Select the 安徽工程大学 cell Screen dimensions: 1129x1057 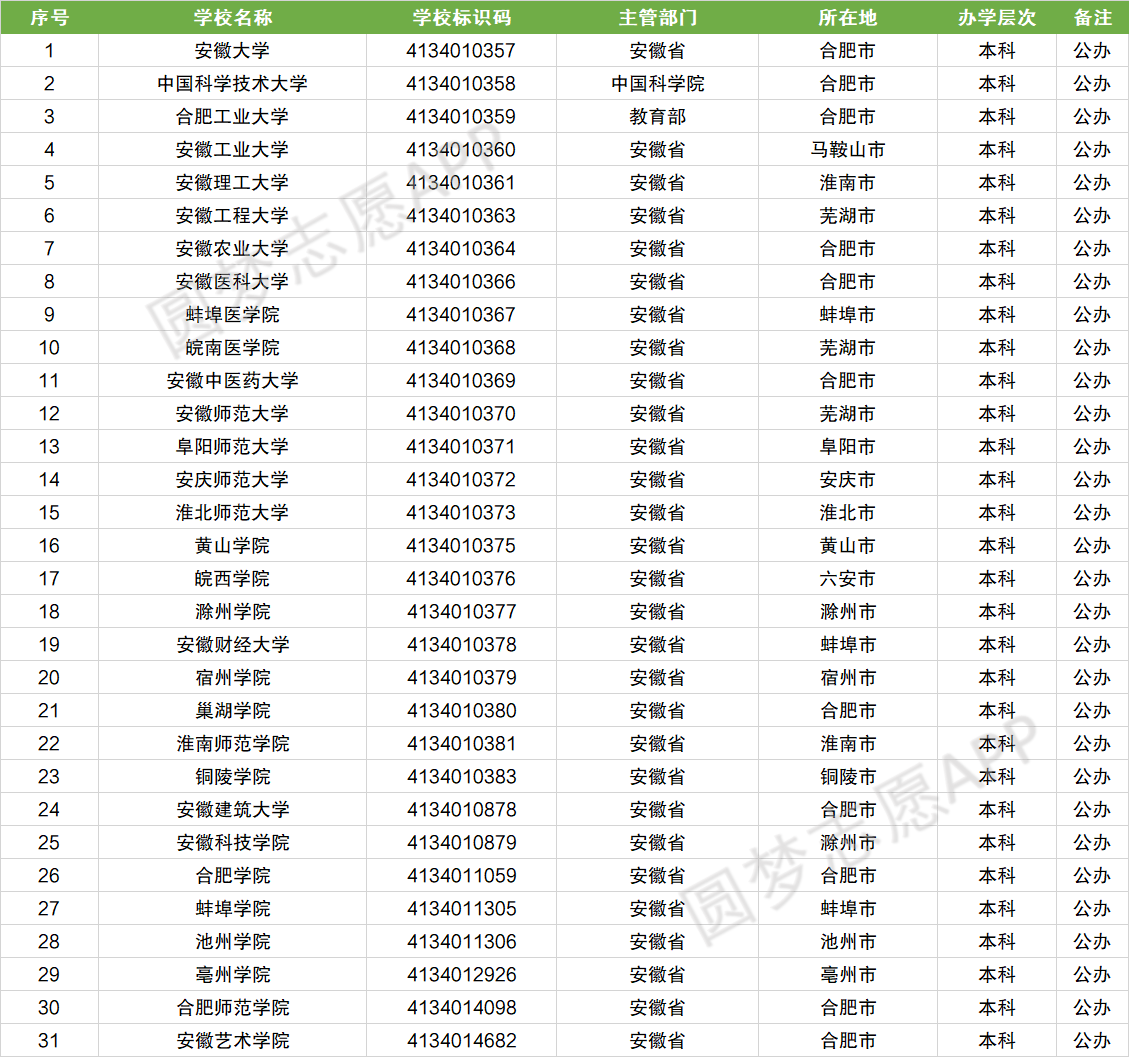click(232, 215)
